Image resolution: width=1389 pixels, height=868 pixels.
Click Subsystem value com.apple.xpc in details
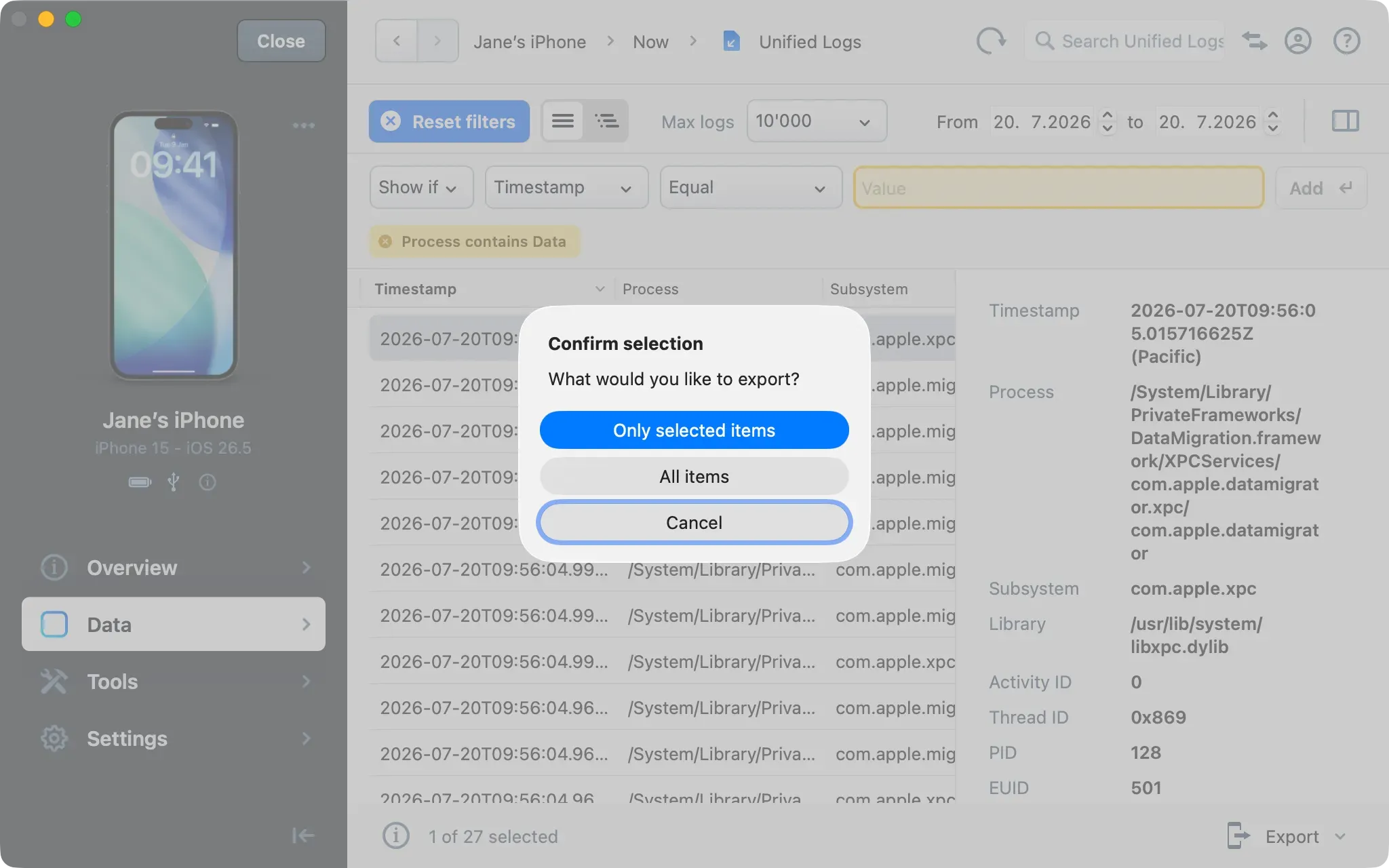[x=1193, y=589]
